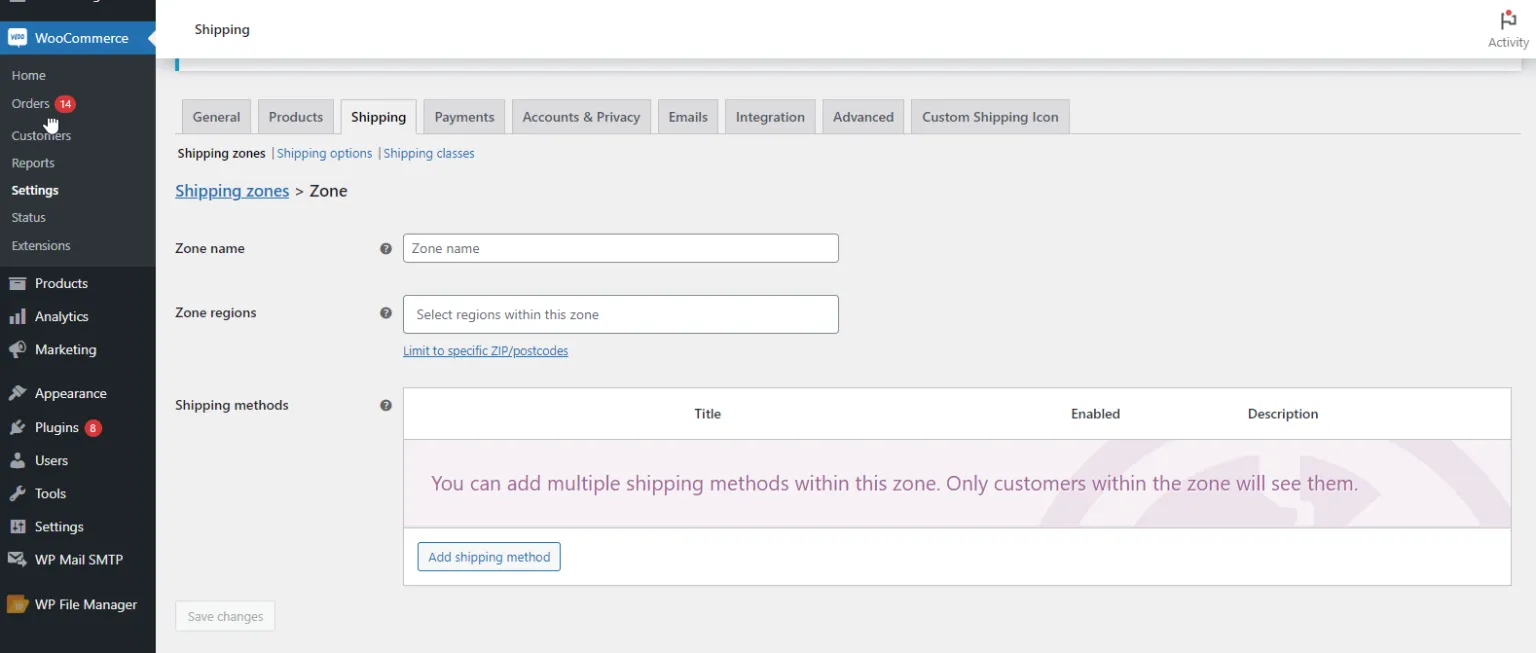Screen dimensions: 1536x653
Task: Click the Plugins plug icon
Action: 17,427
